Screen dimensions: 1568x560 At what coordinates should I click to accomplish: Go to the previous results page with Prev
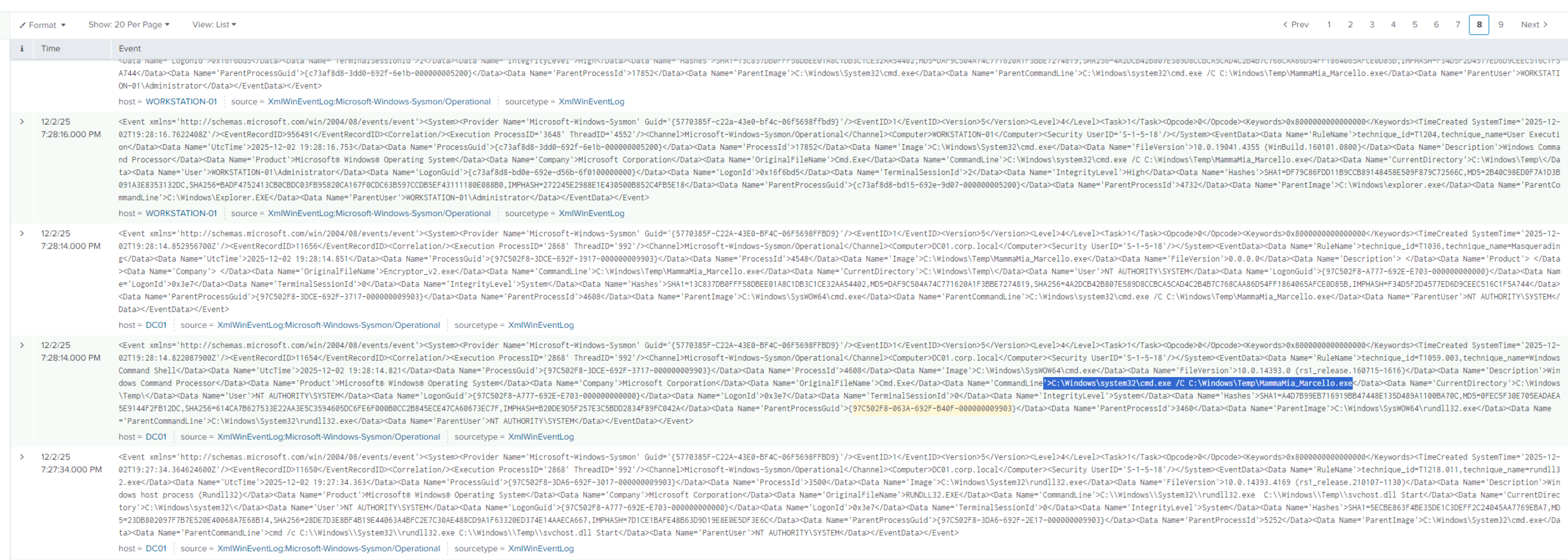[x=1295, y=24]
